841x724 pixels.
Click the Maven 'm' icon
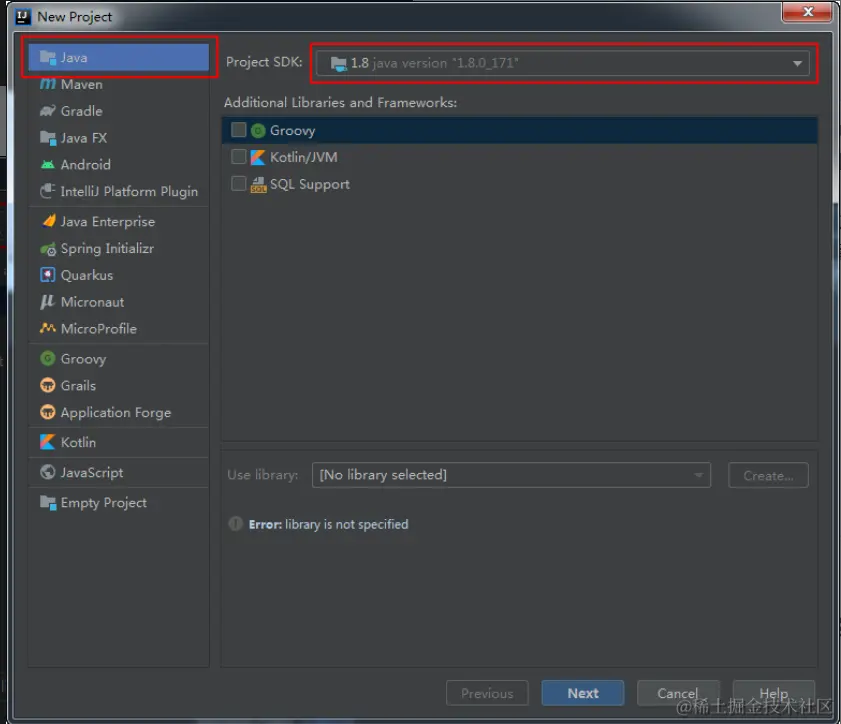click(48, 84)
